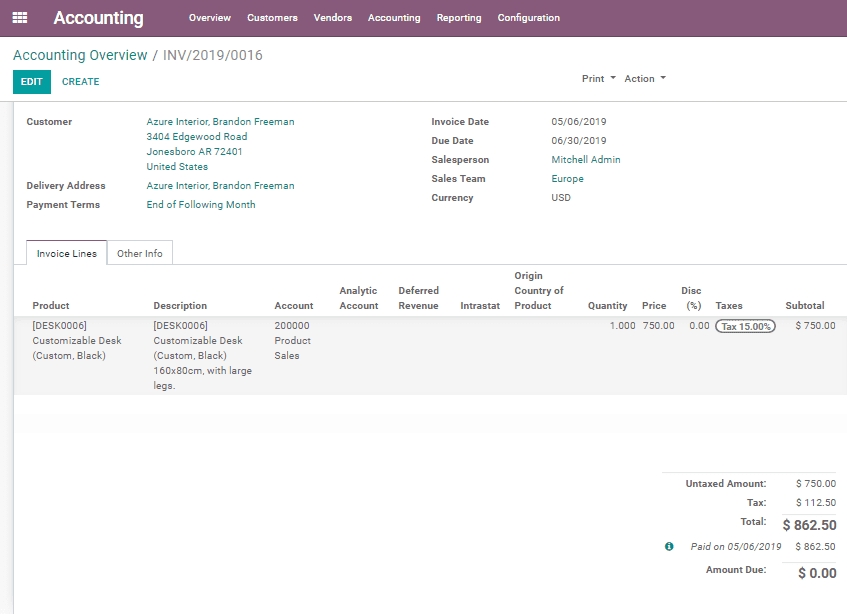Open customer Azure Interior, Brandon Freeman
Screen dimensions: 847x614
(x=221, y=121)
